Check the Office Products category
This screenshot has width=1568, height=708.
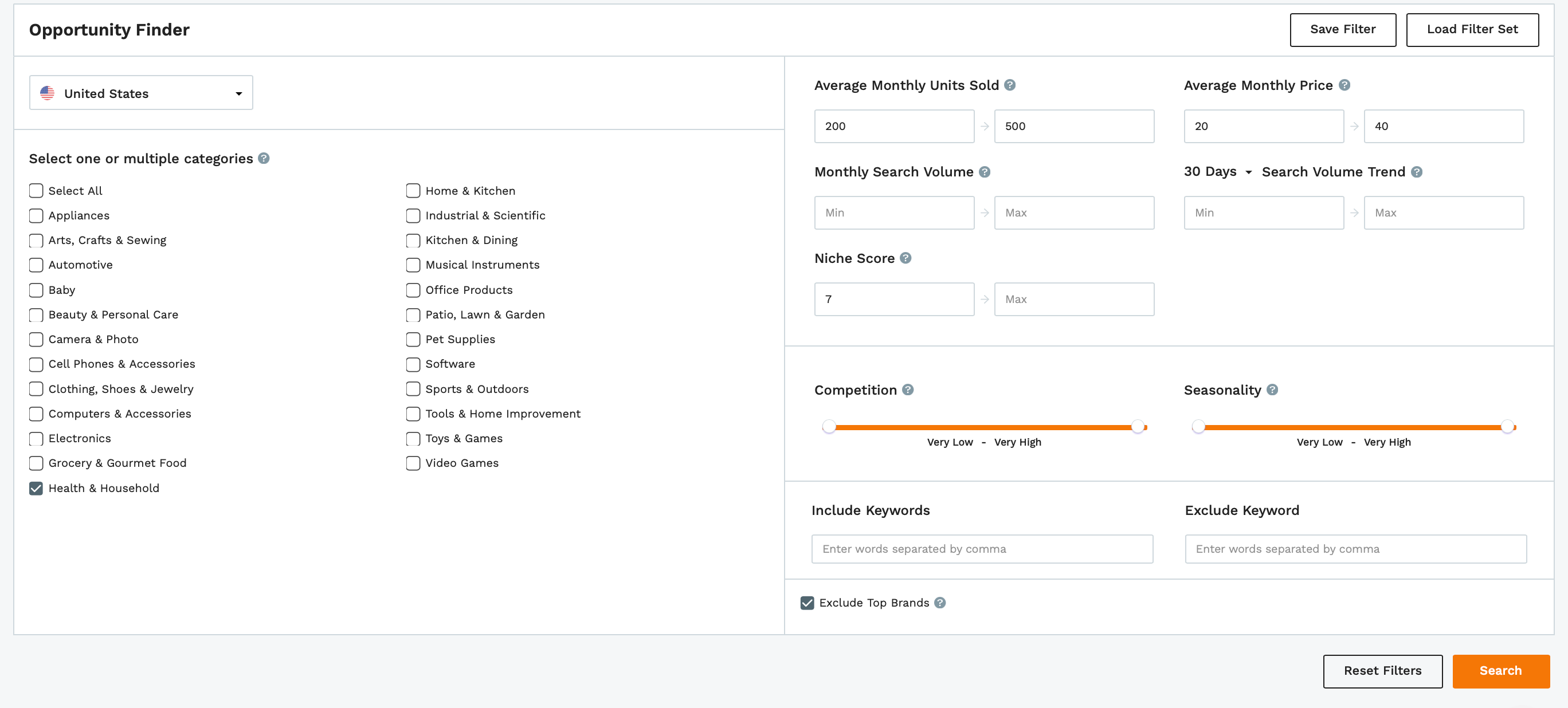coord(413,290)
